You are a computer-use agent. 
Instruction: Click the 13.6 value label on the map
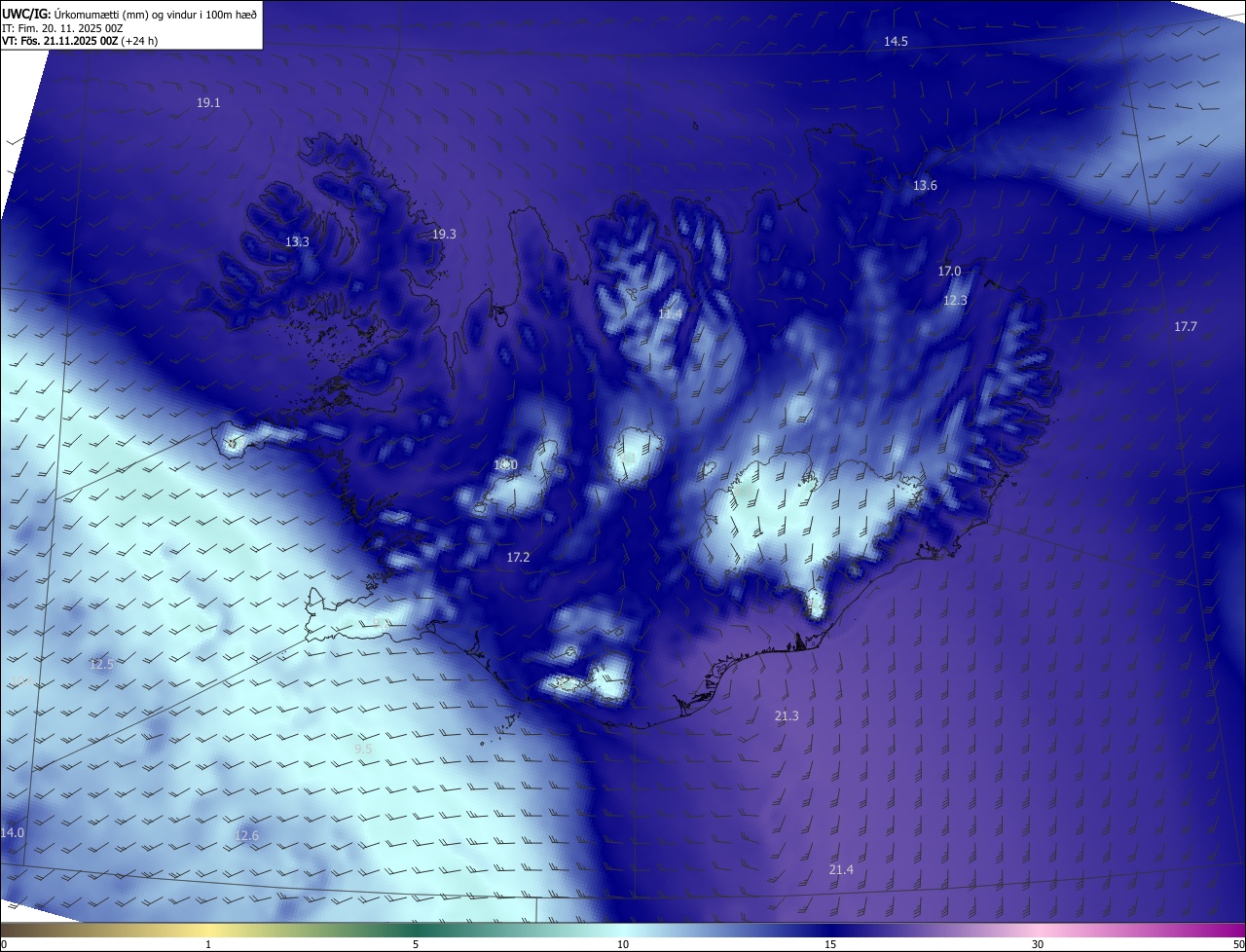925,185
